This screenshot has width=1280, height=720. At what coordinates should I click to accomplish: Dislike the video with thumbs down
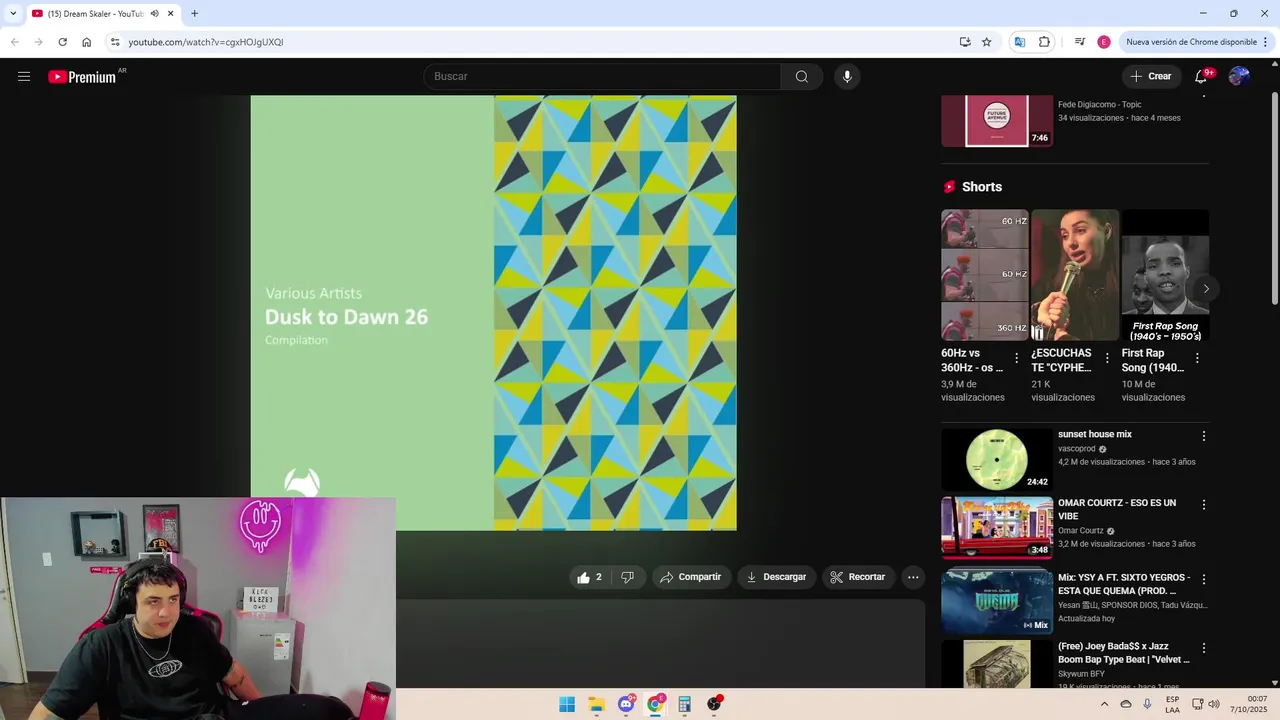[x=627, y=577]
